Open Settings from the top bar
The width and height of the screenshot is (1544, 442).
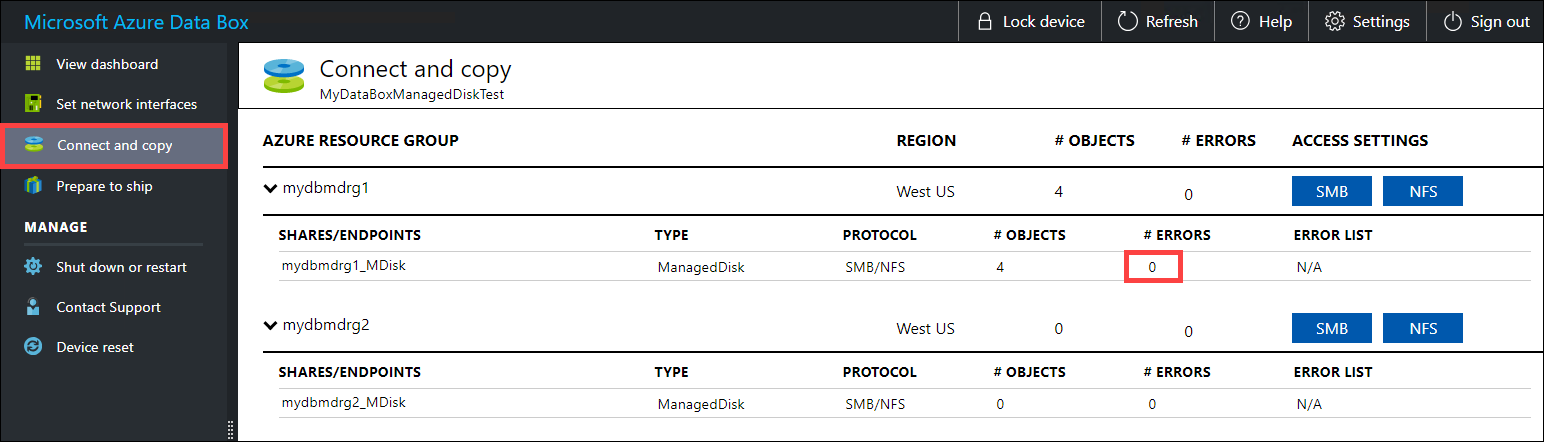tap(1367, 22)
